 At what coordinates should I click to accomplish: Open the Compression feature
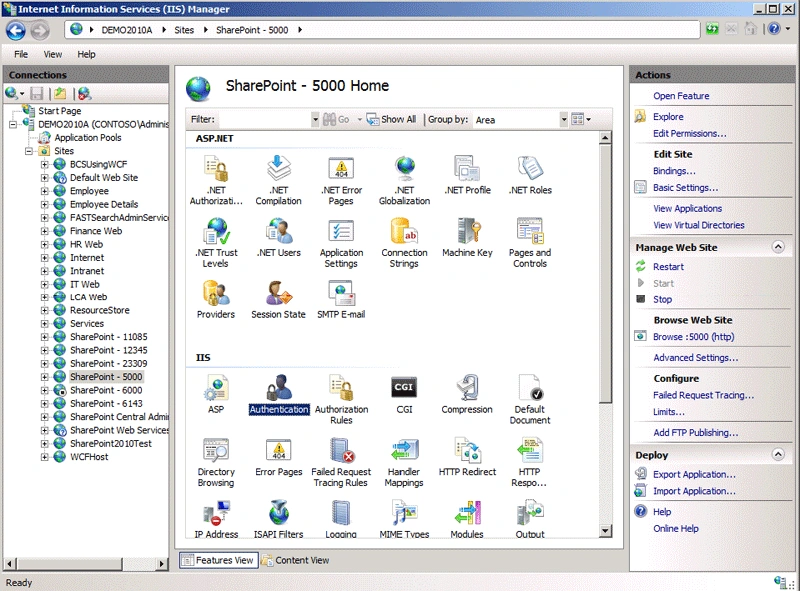click(467, 394)
